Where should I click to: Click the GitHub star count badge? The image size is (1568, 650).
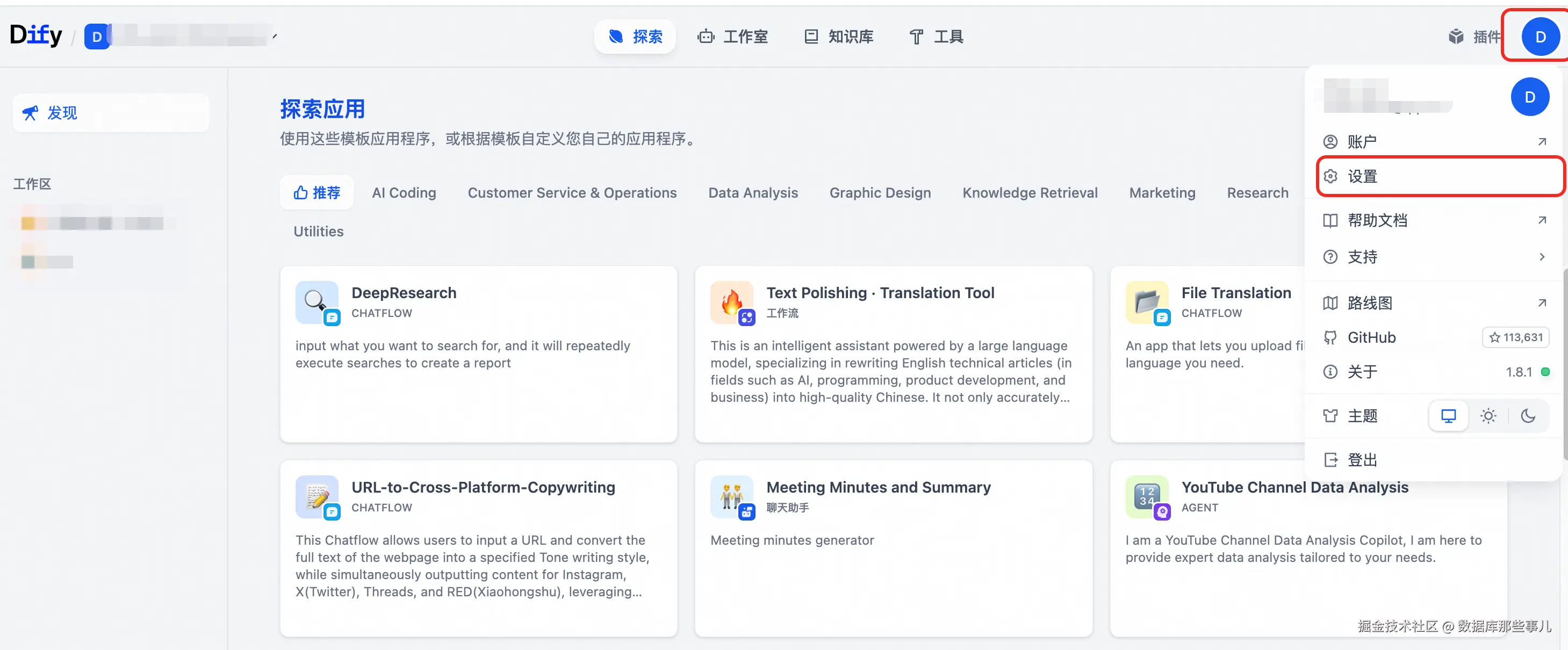[1515, 337]
